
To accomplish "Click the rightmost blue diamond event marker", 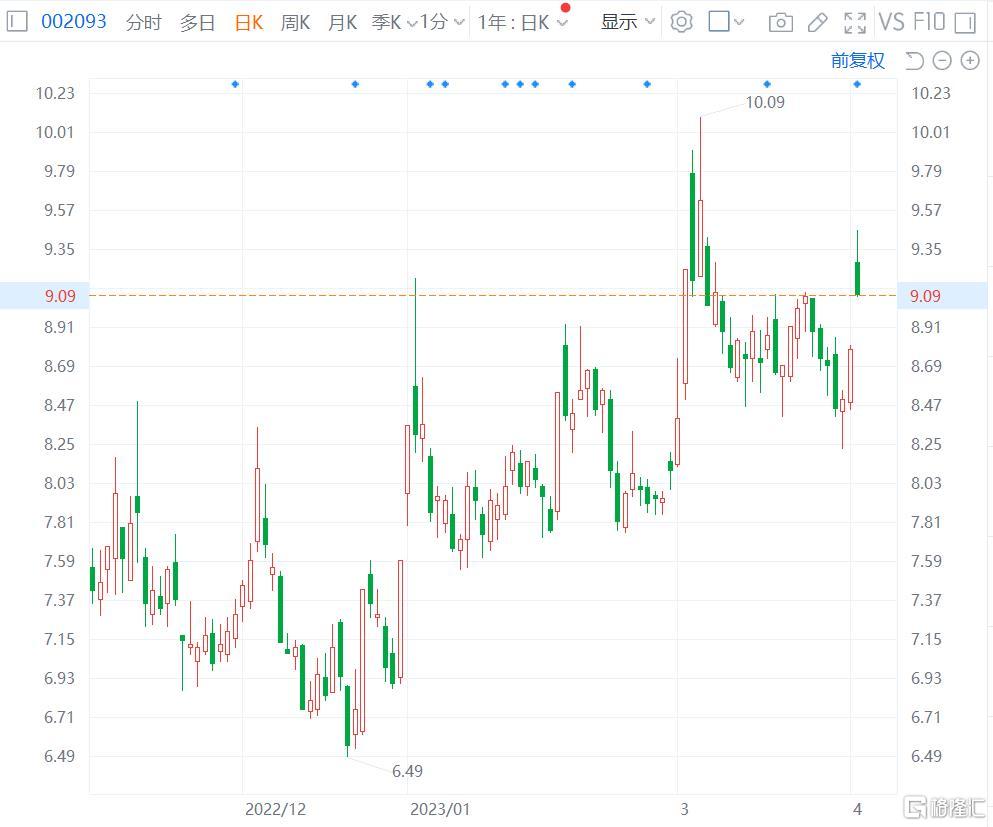I will coord(857,84).
